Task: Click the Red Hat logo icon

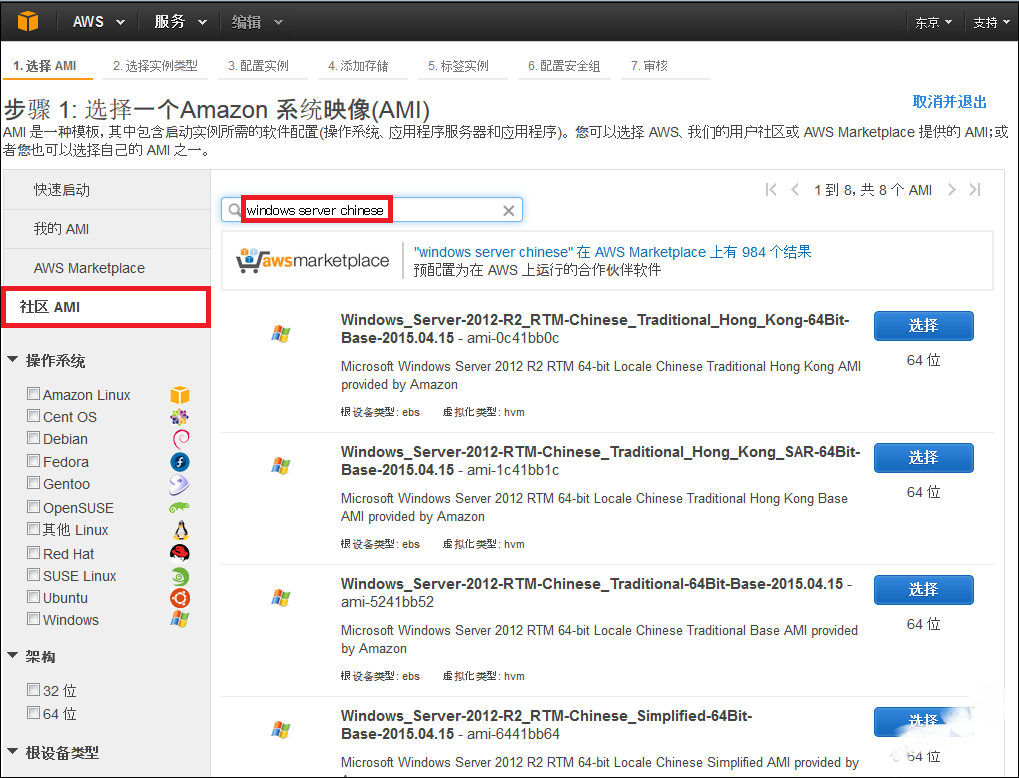Action: coord(180,553)
